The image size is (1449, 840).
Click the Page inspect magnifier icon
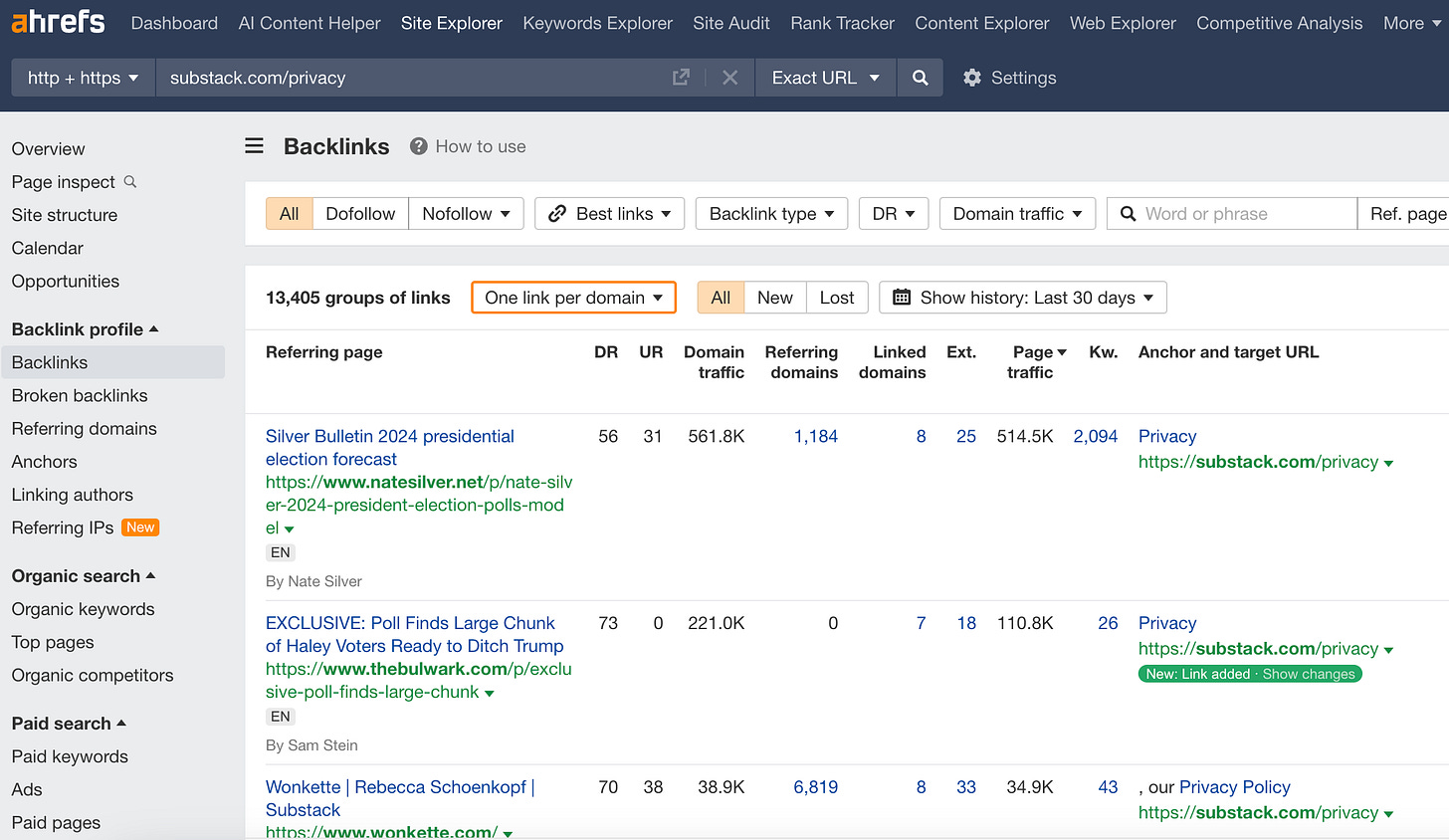click(130, 182)
